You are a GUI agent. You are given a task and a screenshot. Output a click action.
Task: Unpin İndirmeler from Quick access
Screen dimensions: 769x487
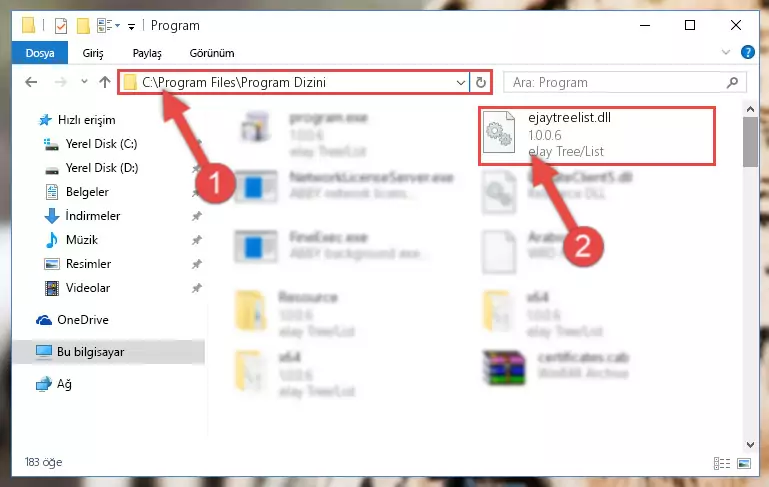click(196, 216)
